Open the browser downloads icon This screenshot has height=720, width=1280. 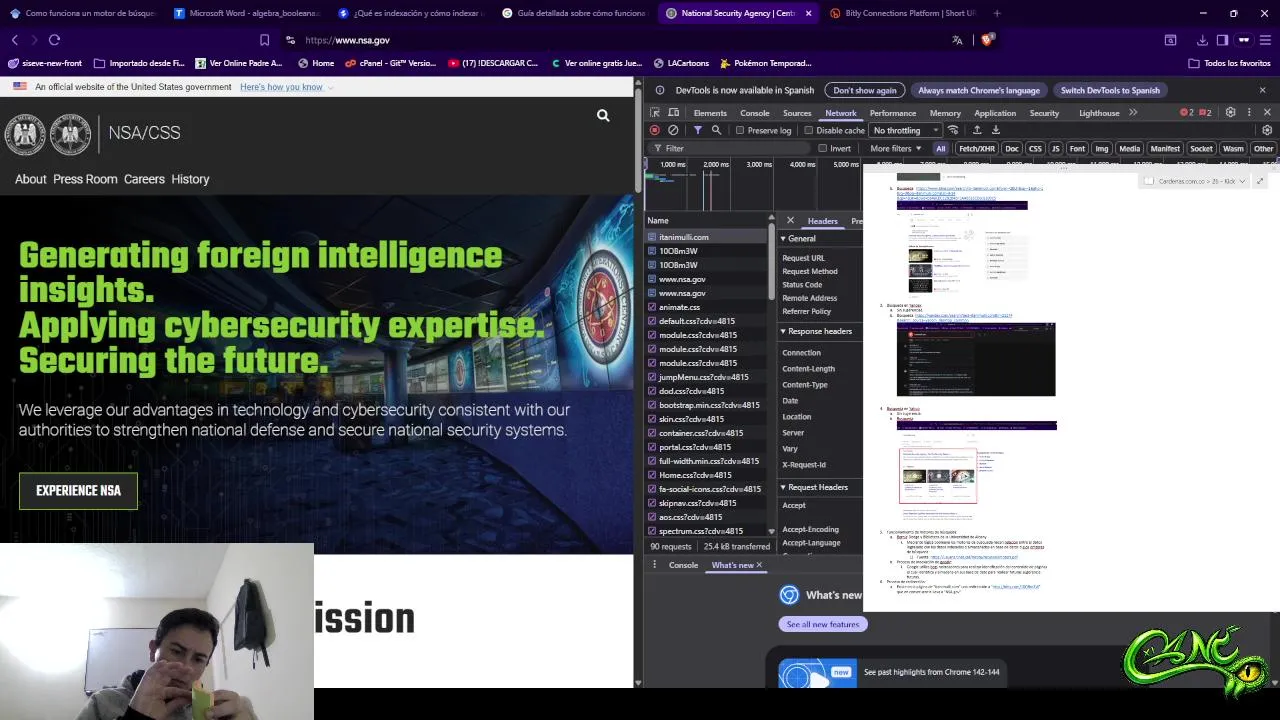click(x=1202, y=40)
